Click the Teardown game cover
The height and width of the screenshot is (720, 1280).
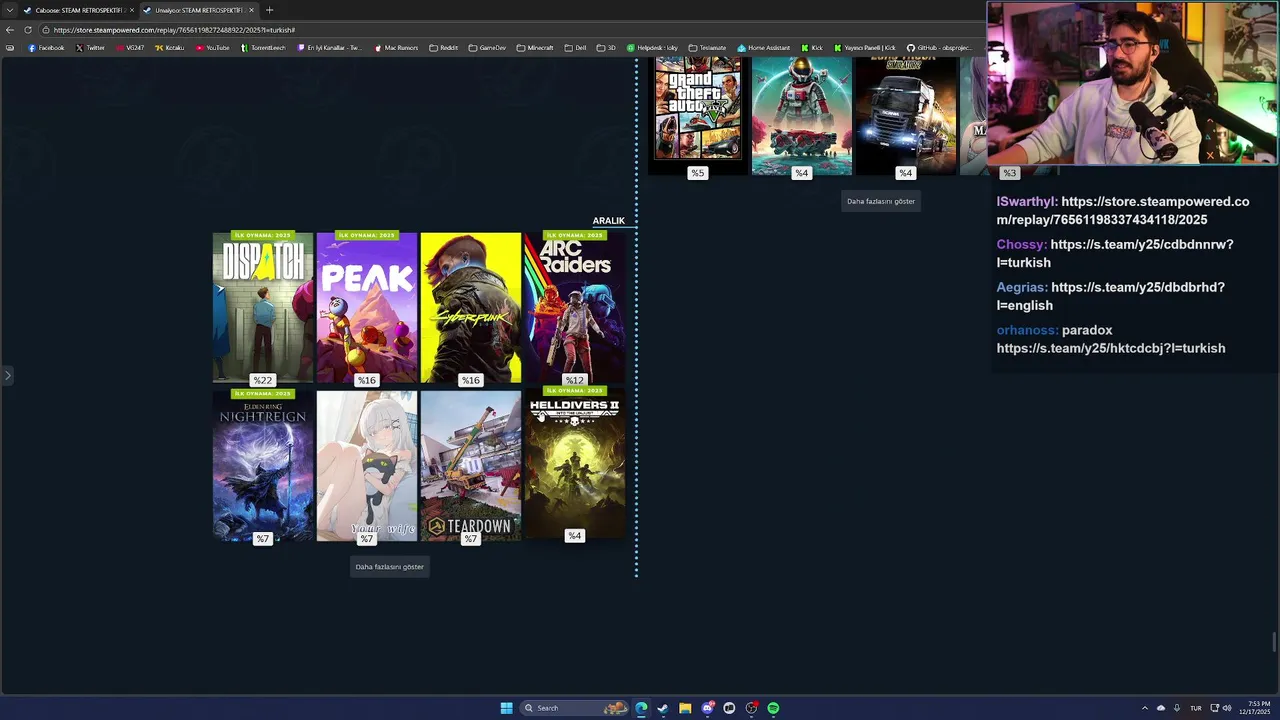[471, 466]
